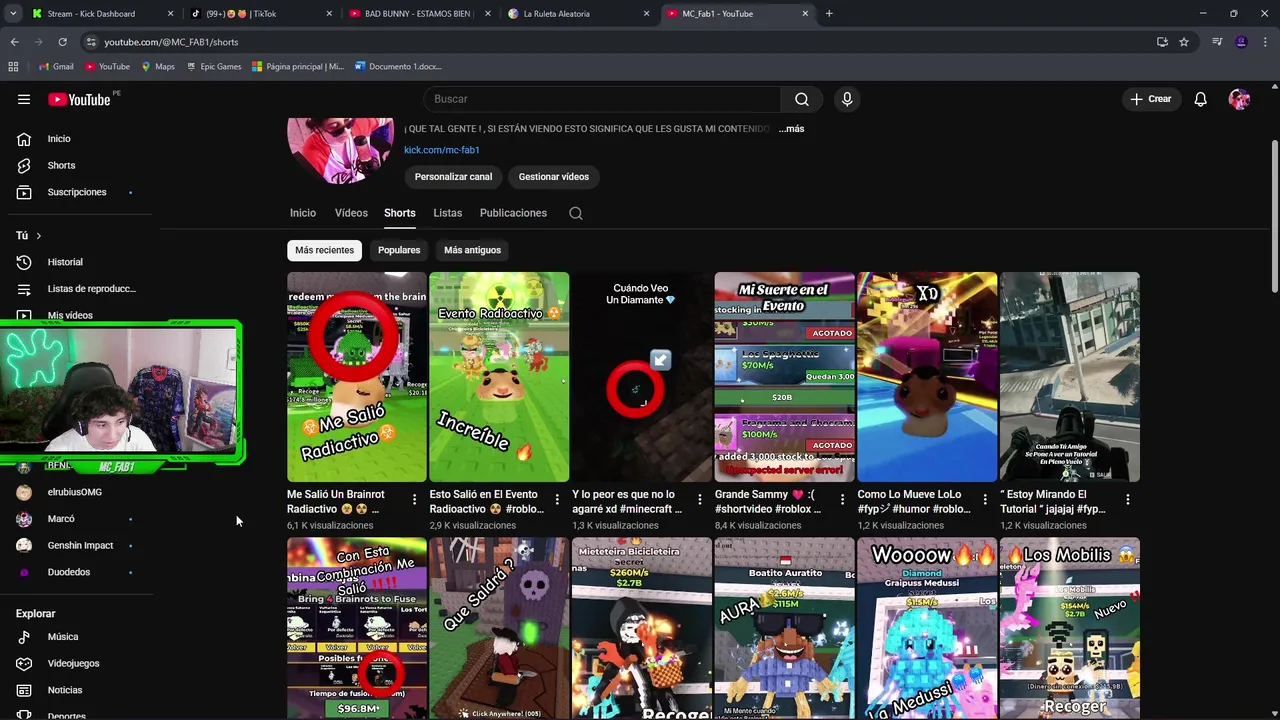The image size is (1280, 720).
Task: Open options for 'Estoy Mirando El Tutorial' short
Action: (x=1128, y=499)
